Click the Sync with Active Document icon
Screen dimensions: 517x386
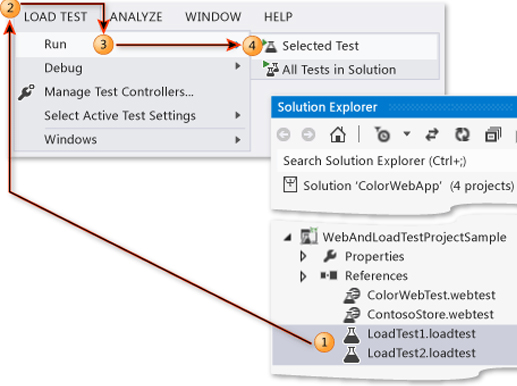pos(432,135)
